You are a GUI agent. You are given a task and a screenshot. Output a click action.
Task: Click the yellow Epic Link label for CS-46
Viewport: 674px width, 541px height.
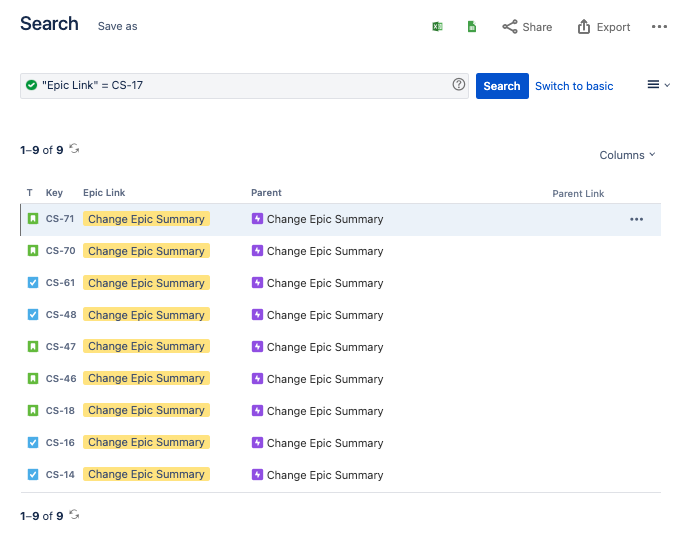(x=146, y=378)
